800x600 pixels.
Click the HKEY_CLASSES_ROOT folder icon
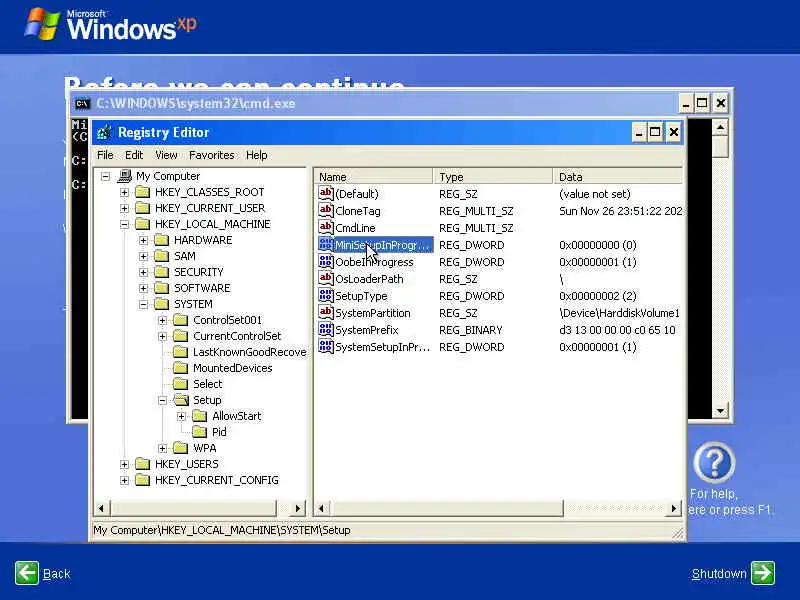tap(143, 192)
